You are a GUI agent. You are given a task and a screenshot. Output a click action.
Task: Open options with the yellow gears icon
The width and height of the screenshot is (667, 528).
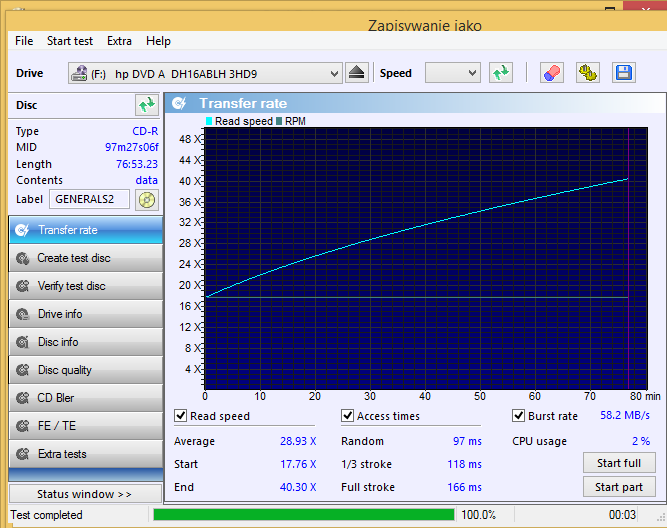(588, 73)
